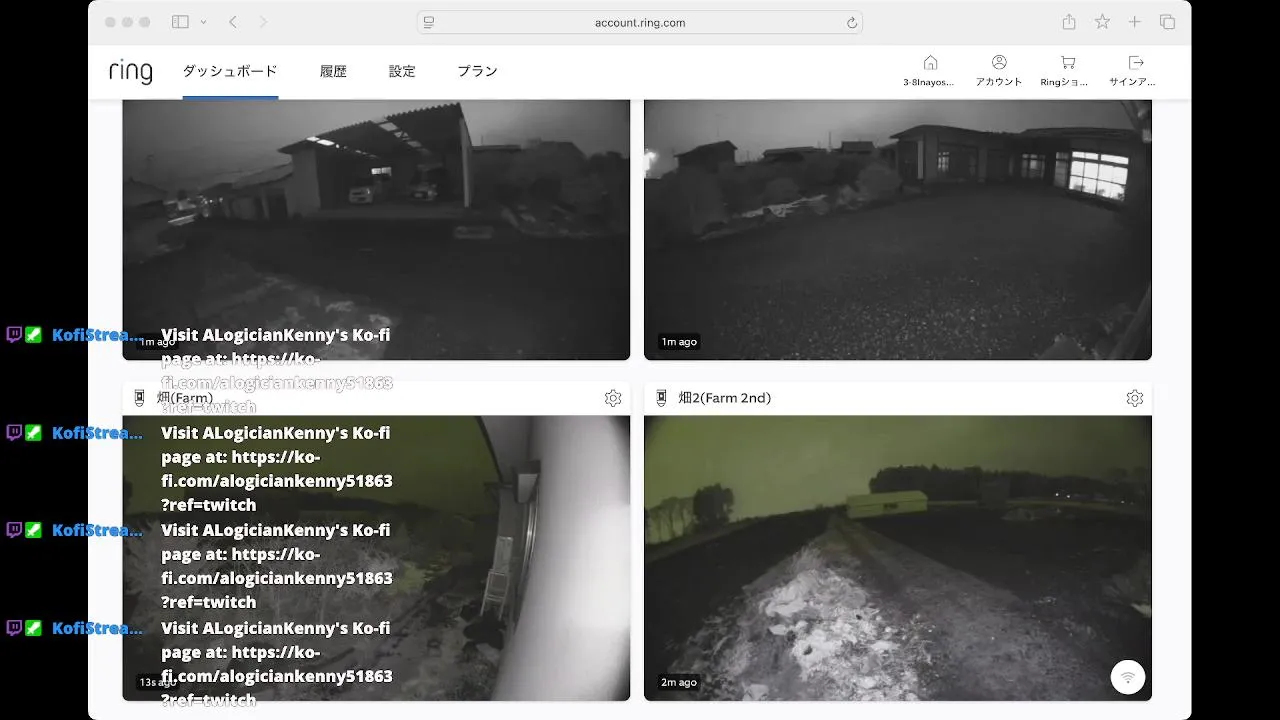Screen dimensions: 1280x720
Task: Click the Wi-Fi status round button
Action: tap(1128, 677)
